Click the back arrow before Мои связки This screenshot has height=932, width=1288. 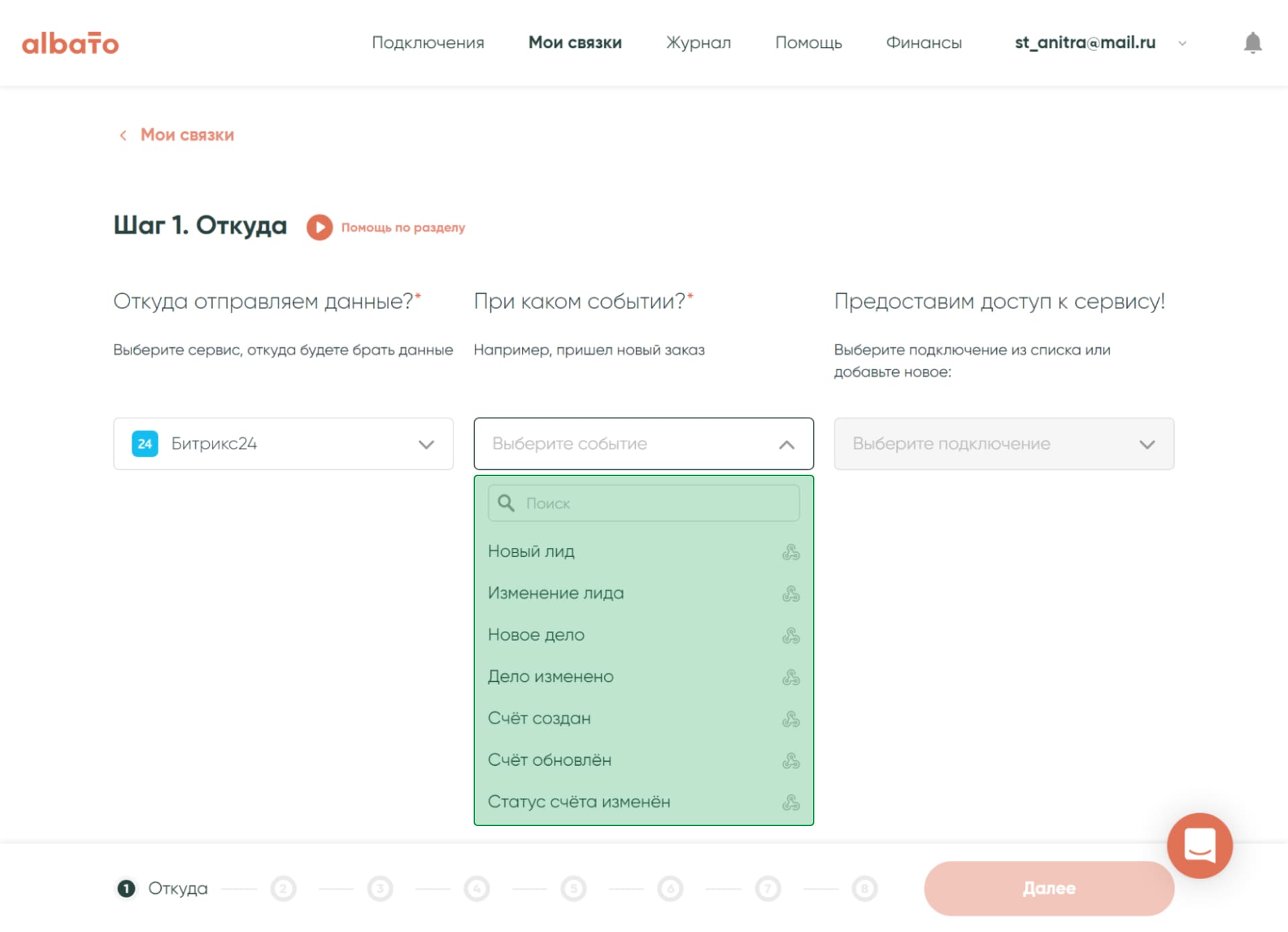coord(123,135)
